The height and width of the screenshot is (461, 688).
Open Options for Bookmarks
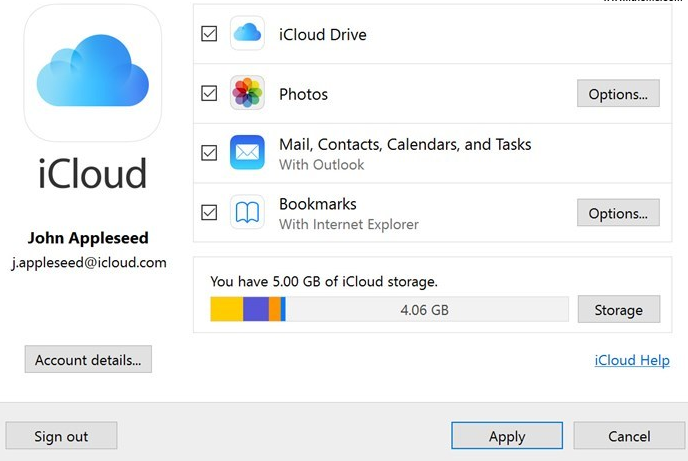[x=618, y=213]
